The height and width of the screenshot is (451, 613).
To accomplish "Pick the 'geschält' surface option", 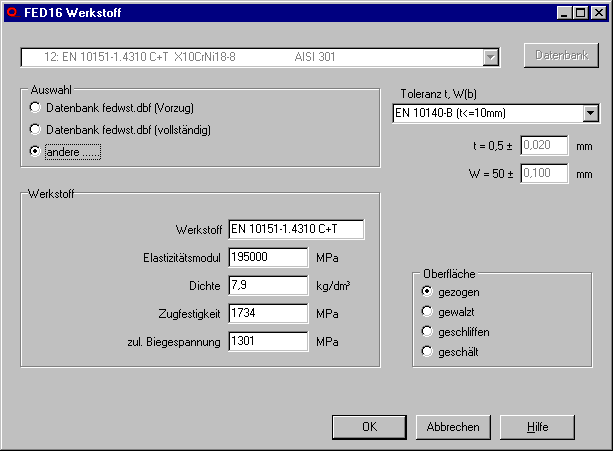I will tap(428, 351).
